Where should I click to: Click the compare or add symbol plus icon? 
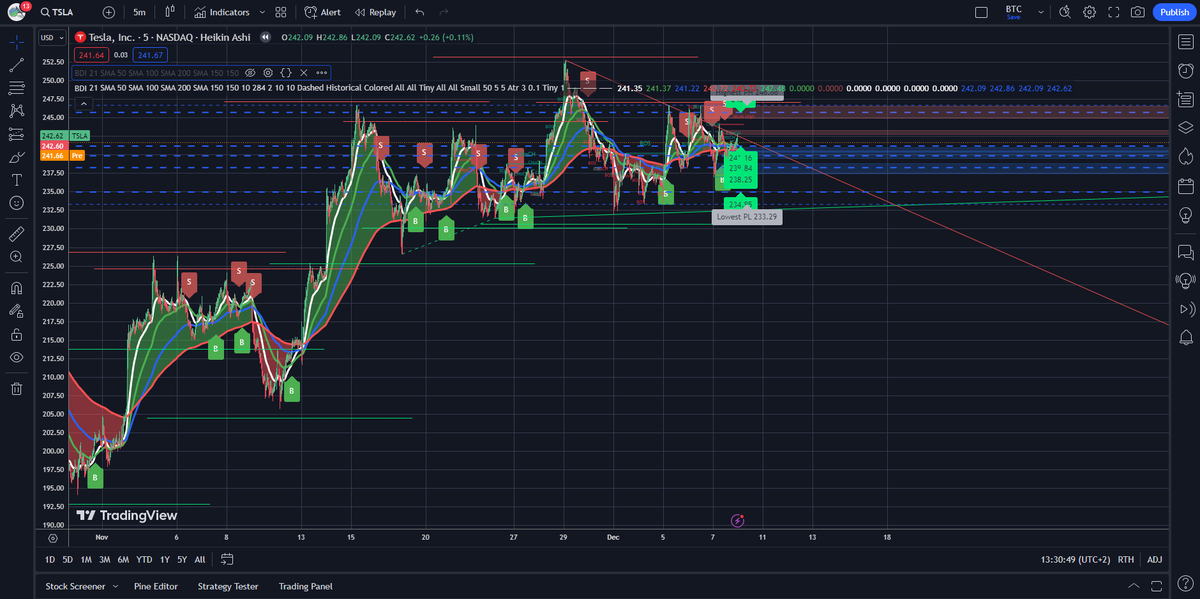[x=108, y=12]
